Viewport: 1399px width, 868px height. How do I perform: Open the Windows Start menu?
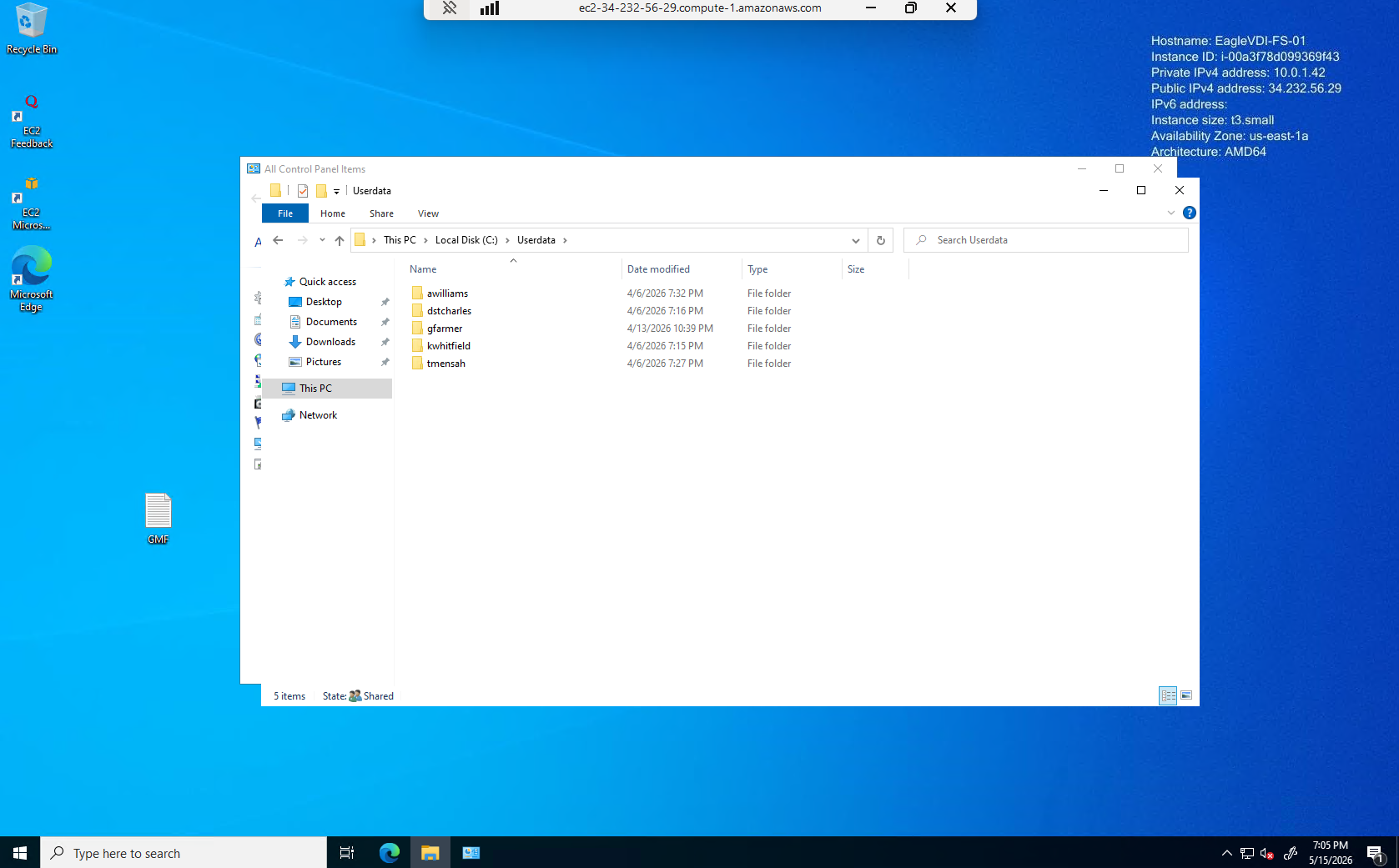point(20,852)
